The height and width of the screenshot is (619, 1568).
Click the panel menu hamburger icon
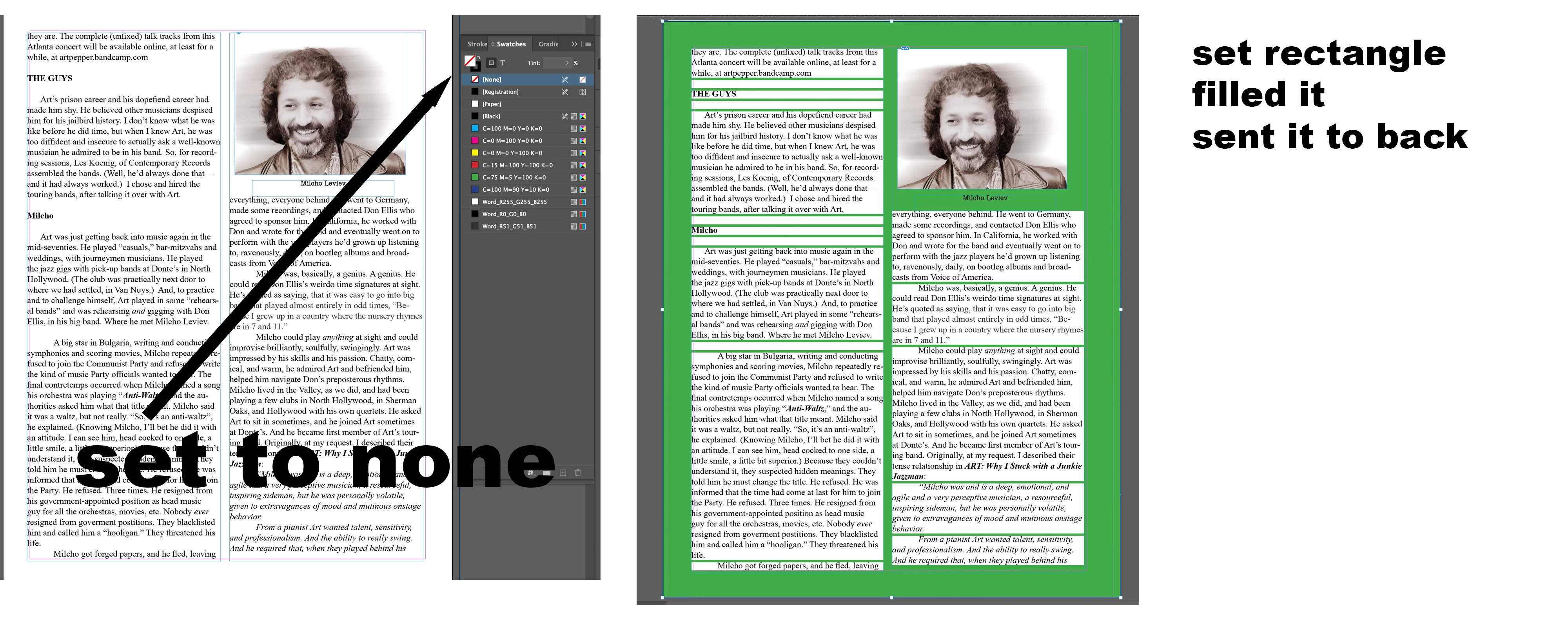pos(588,44)
